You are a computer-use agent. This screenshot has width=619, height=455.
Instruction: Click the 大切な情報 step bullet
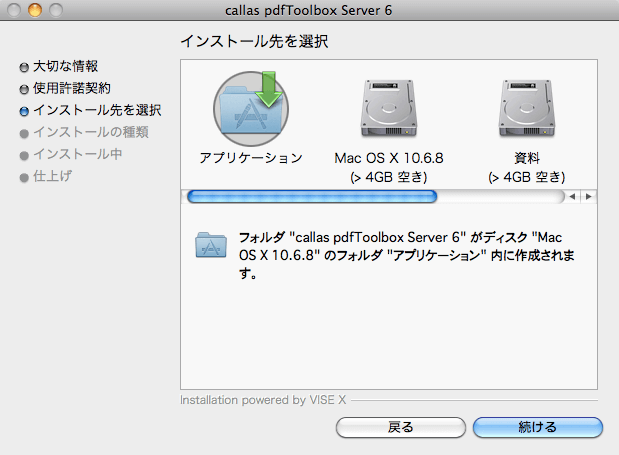click(x=24, y=67)
